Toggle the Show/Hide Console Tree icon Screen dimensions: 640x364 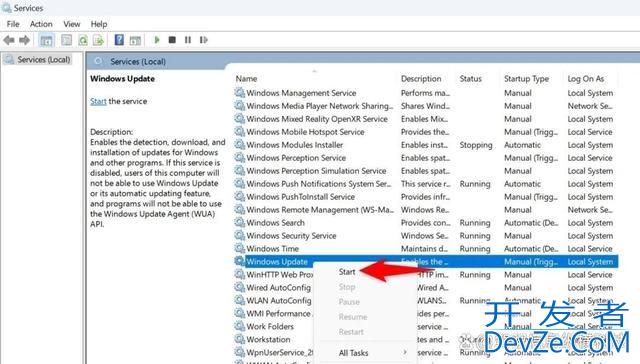point(46,40)
